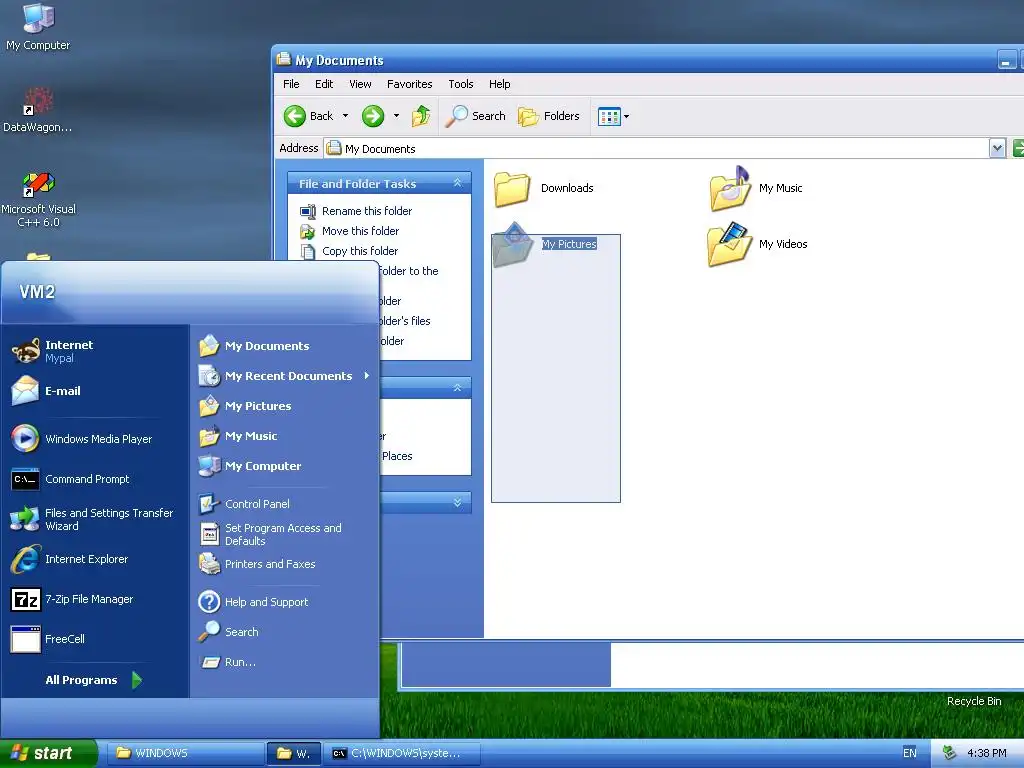This screenshot has height=768, width=1024.
Task: Open My Computer in Start menu
Action: point(249,466)
